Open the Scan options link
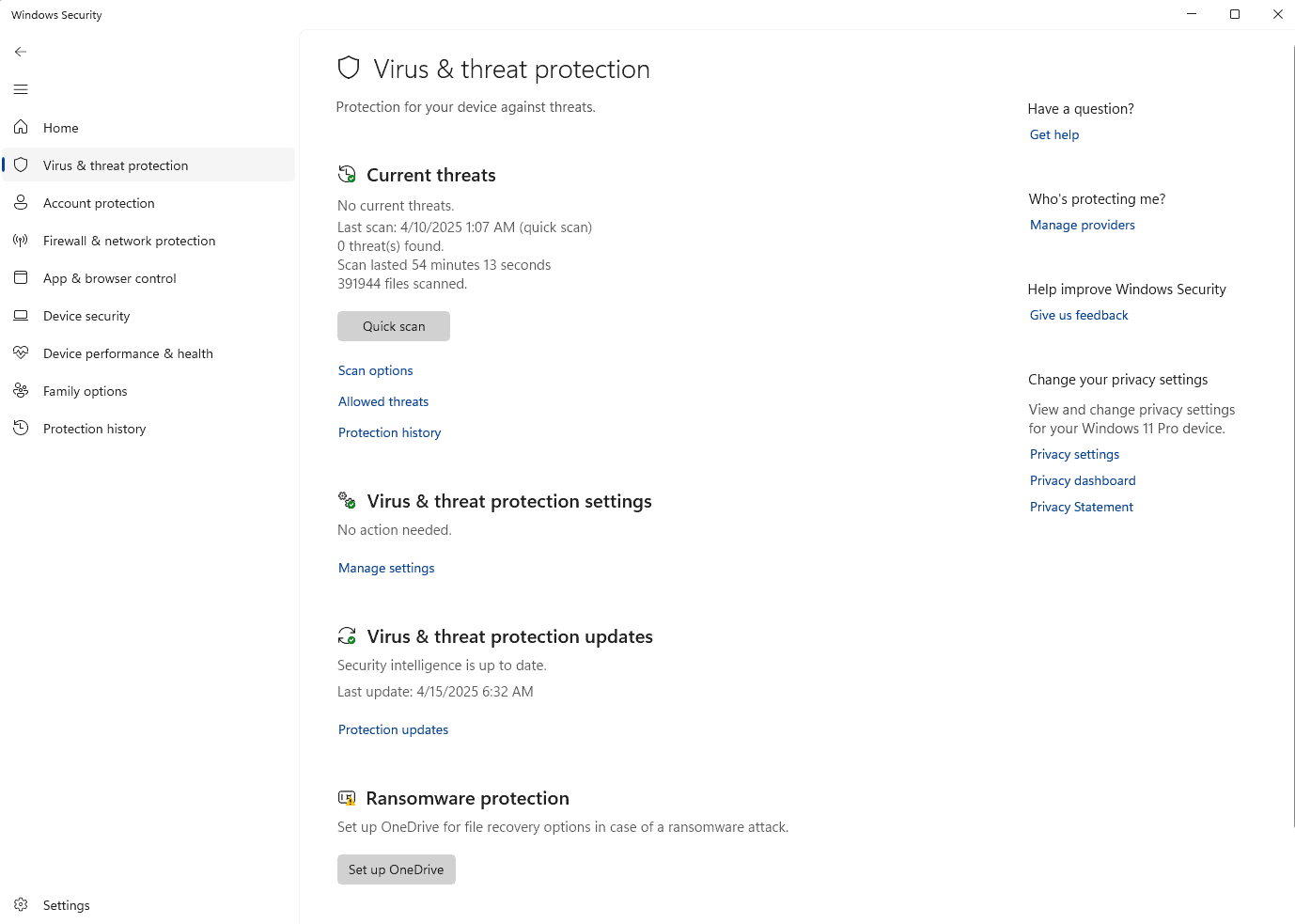The height and width of the screenshot is (924, 1295). click(376, 370)
